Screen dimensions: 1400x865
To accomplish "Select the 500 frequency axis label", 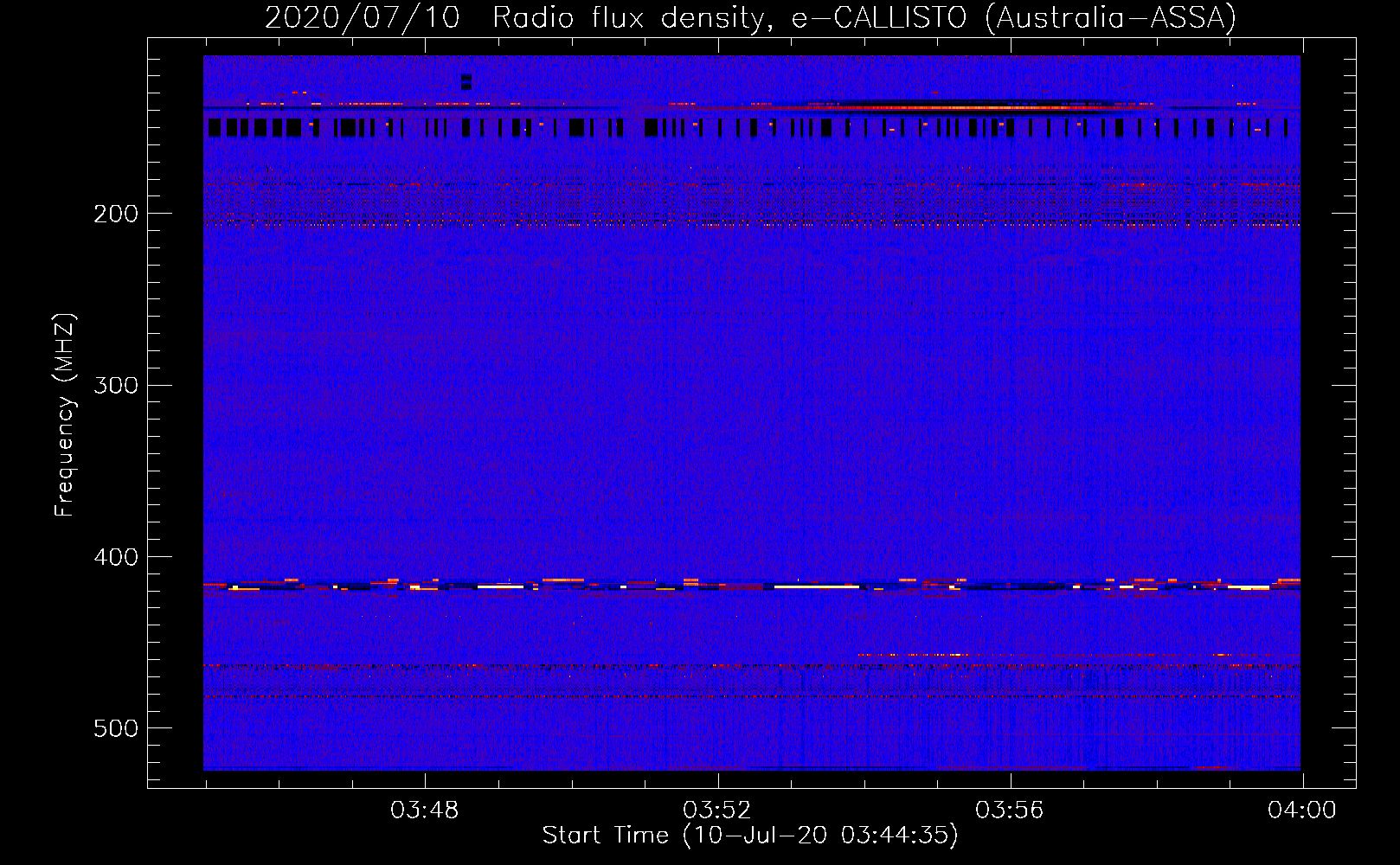I will 116,728.
